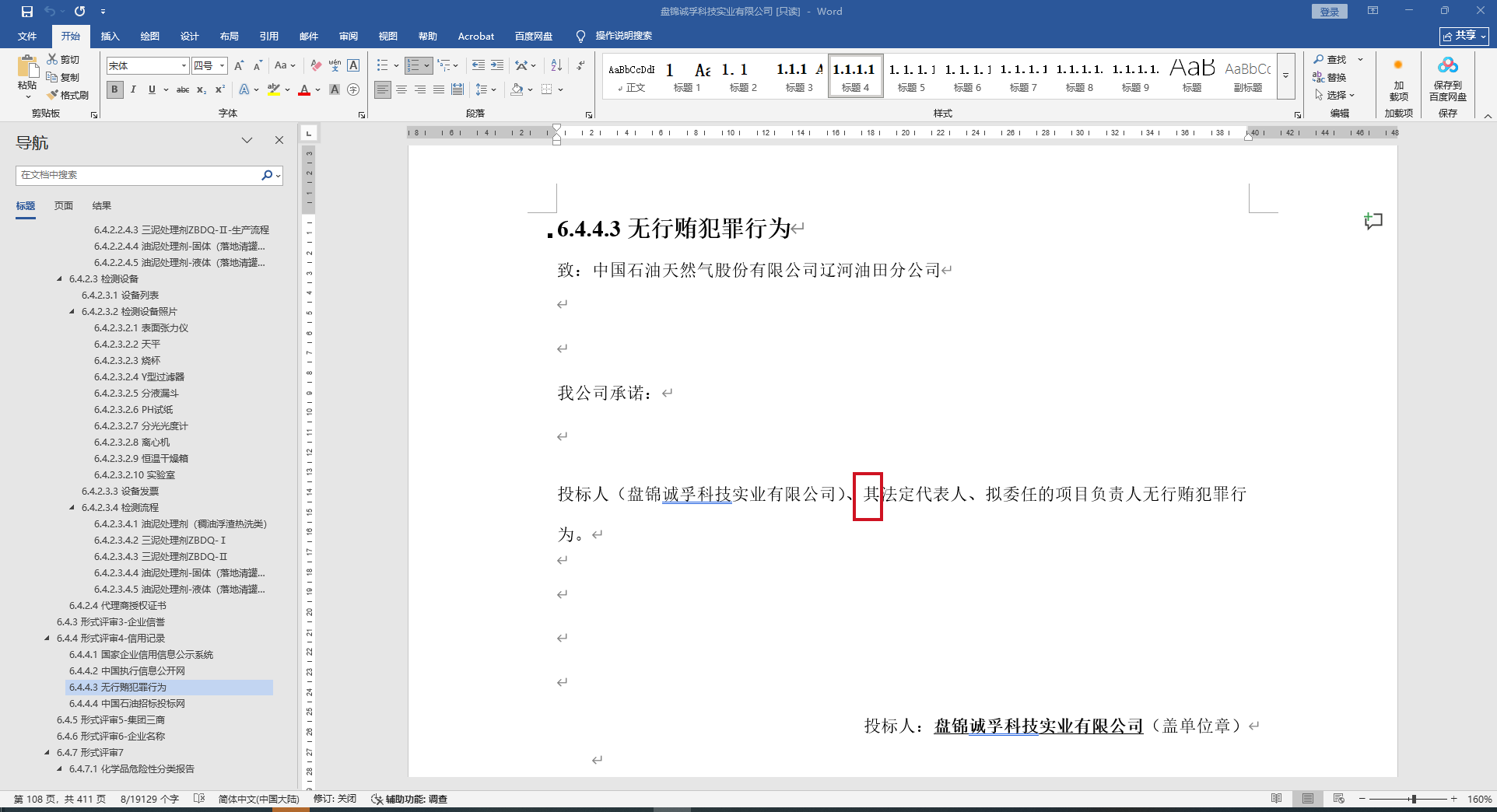Open the ribbon display options in the title bar
This screenshot has width=1497, height=812.
[1373, 11]
